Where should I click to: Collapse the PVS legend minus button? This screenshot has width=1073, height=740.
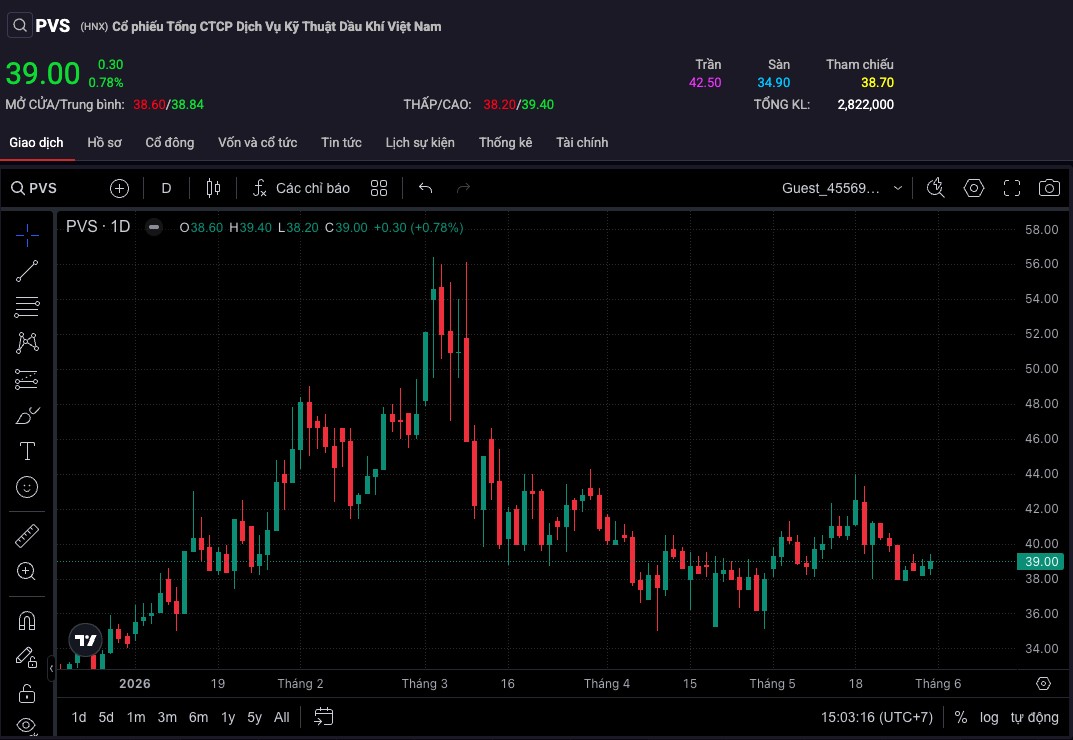point(154,227)
